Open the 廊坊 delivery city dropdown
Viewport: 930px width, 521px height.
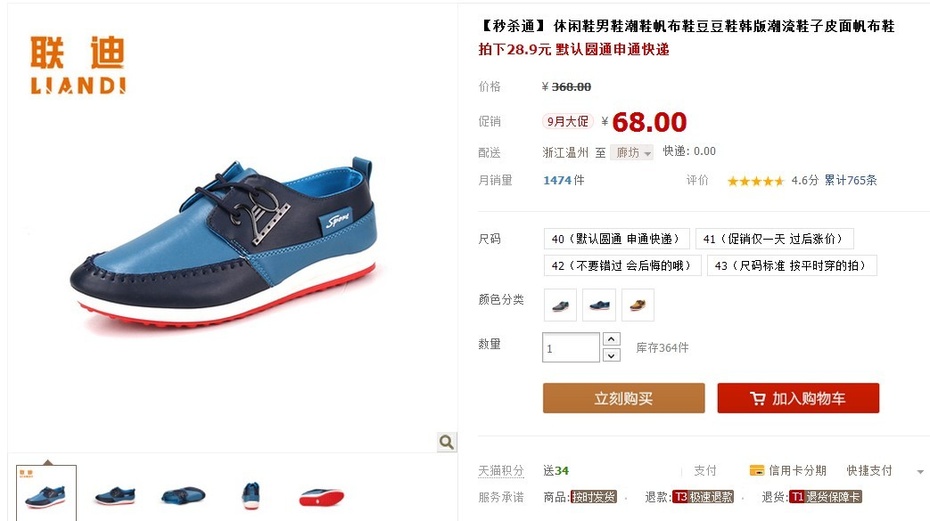[x=632, y=153]
